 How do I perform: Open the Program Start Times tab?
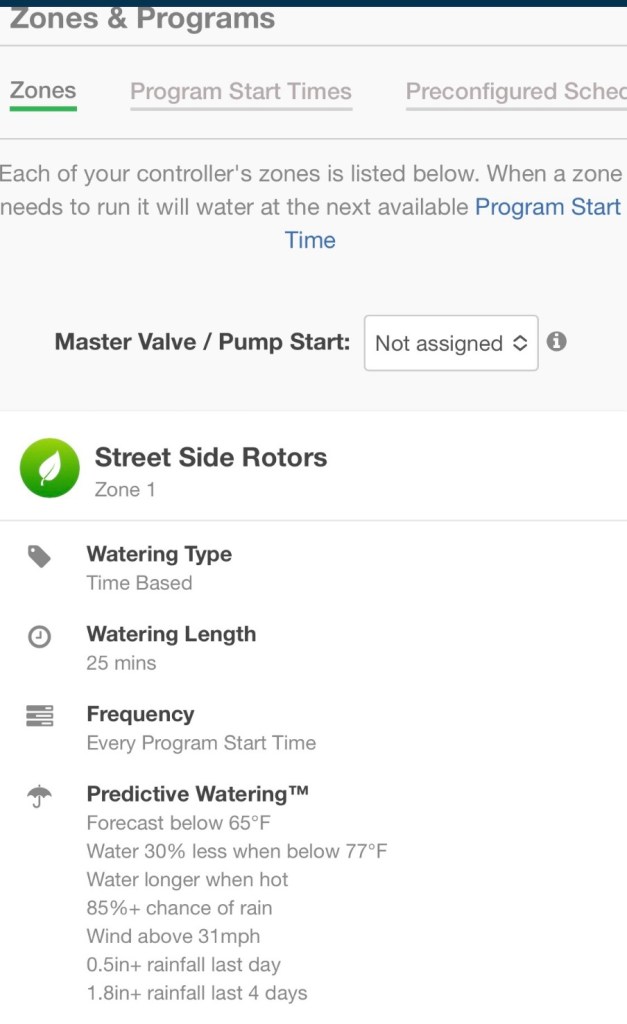[241, 92]
